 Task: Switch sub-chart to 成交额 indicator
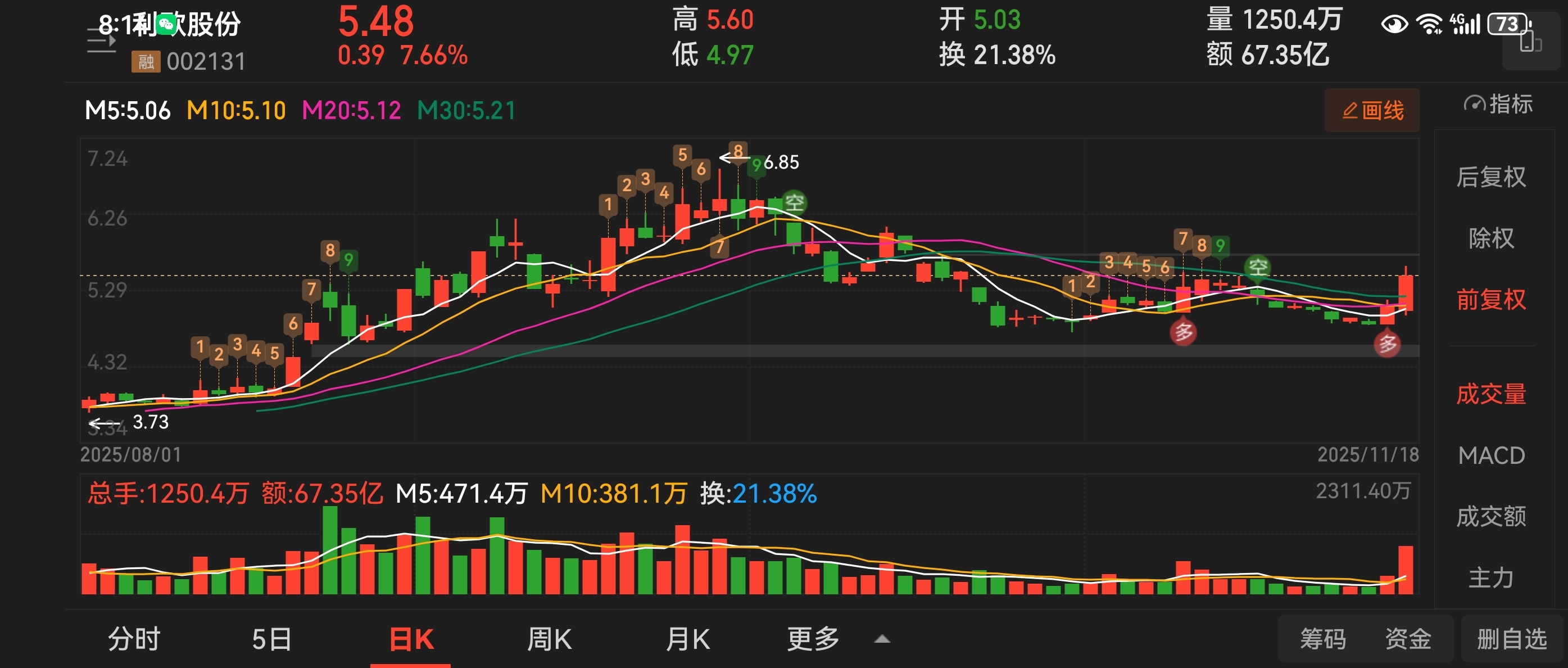pos(1490,516)
